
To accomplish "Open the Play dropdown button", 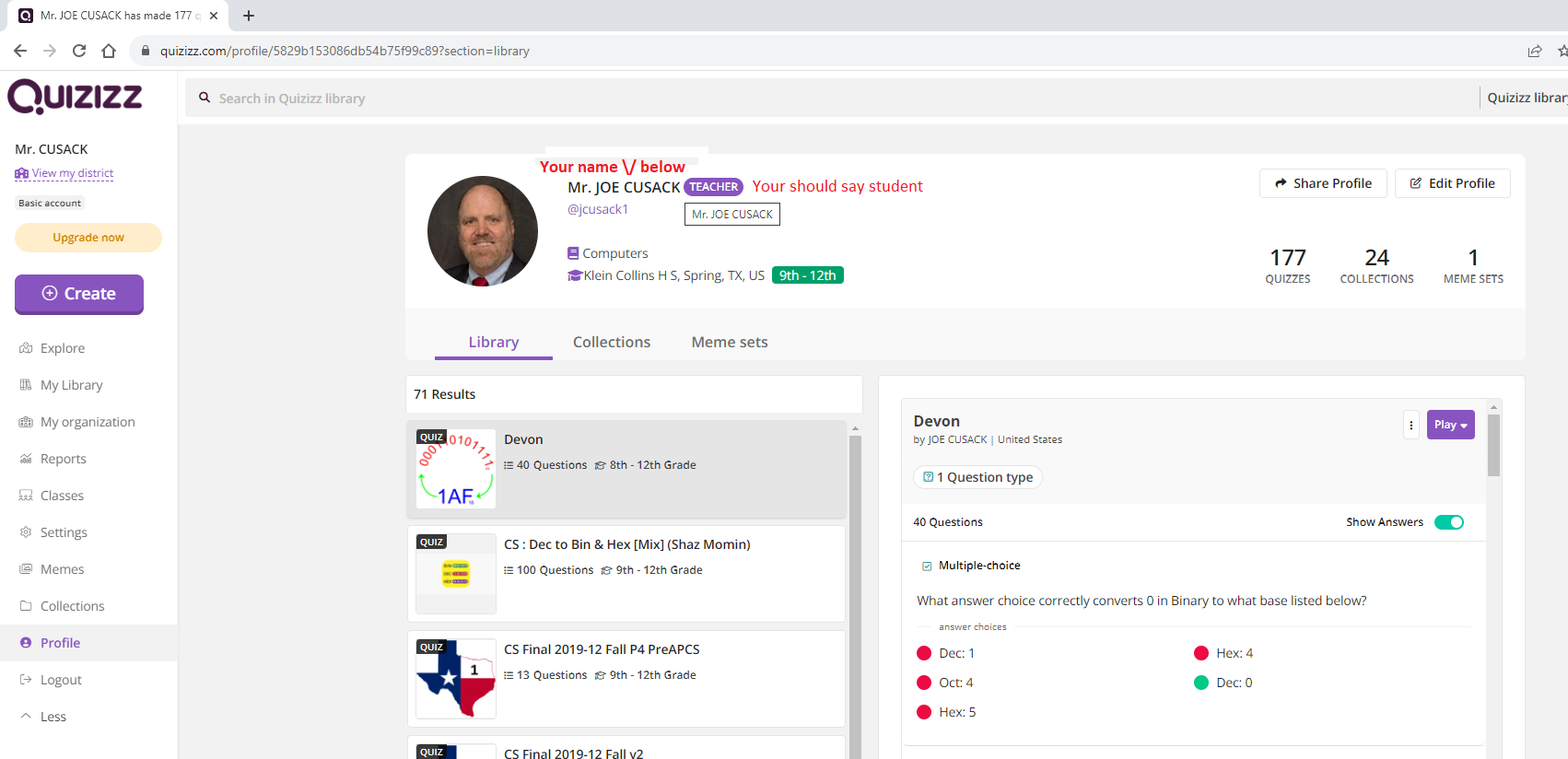I will (x=1450, y=425).
